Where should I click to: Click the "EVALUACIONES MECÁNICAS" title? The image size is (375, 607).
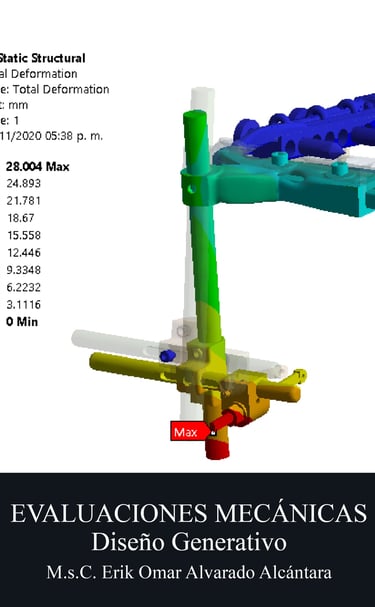[x=188, y=513]
